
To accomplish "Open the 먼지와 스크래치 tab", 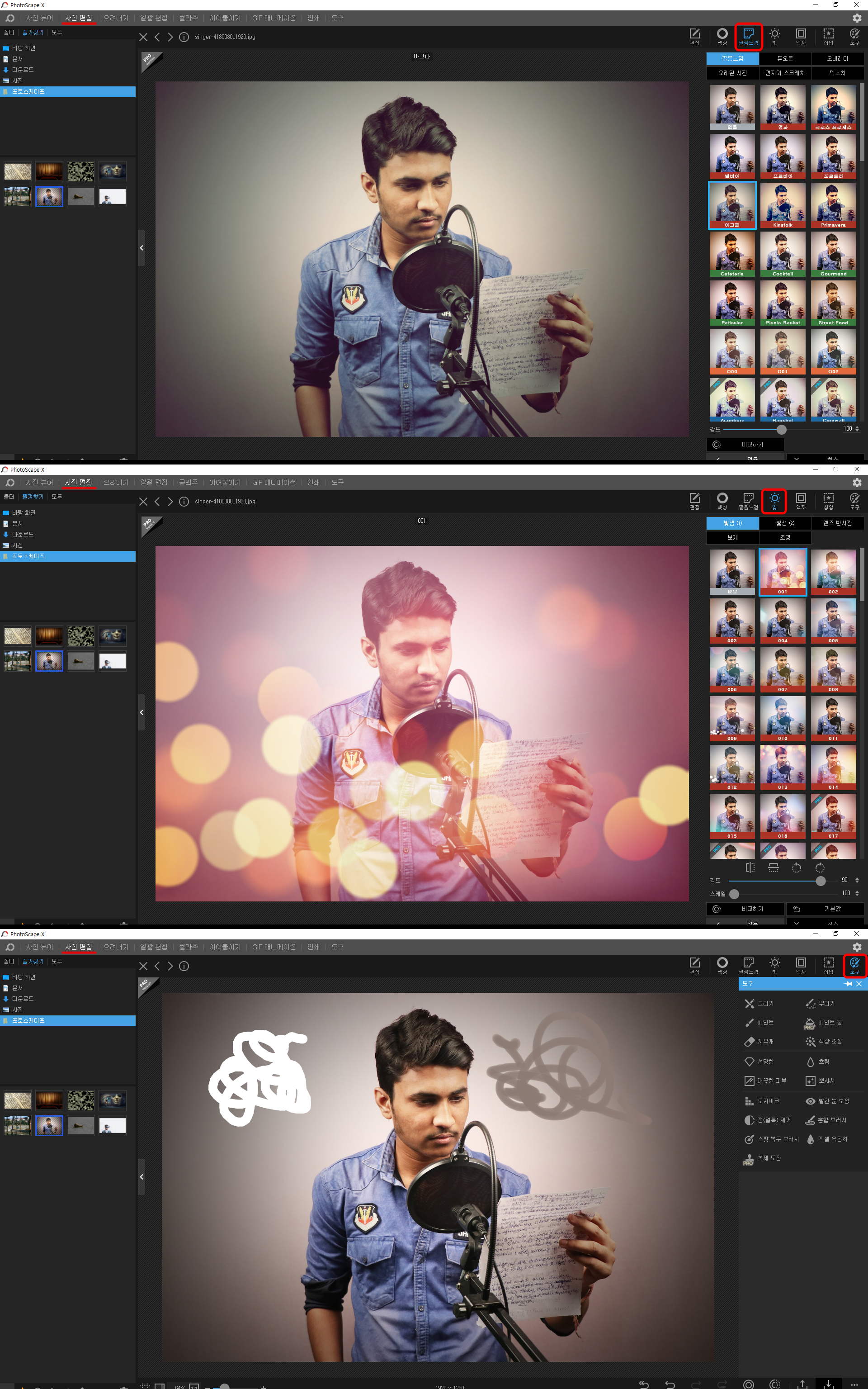I will point(785,73).
